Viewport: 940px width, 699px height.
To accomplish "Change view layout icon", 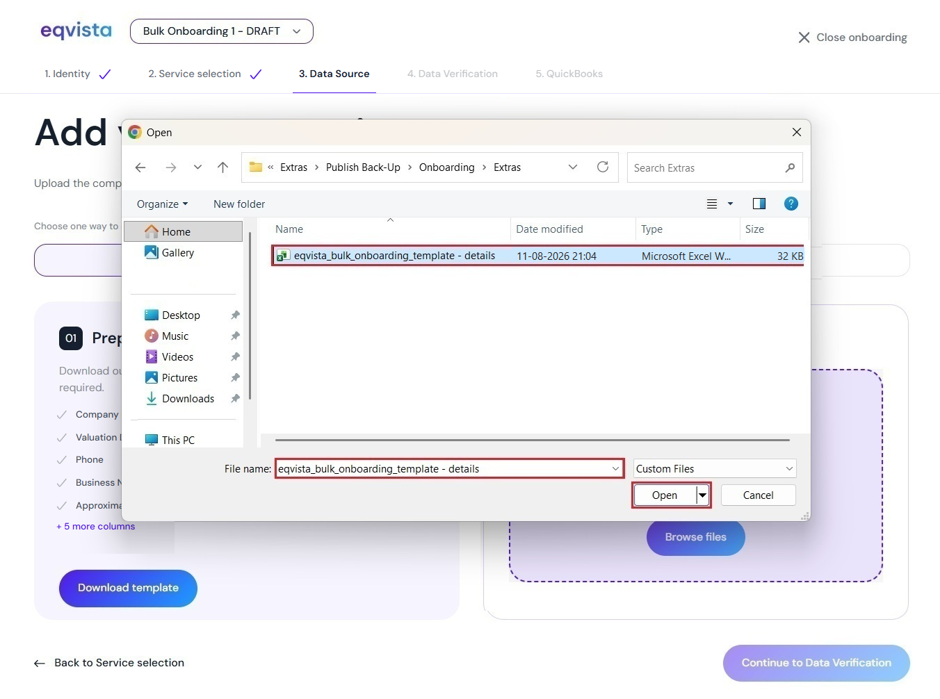I will (x=712, y=204).
